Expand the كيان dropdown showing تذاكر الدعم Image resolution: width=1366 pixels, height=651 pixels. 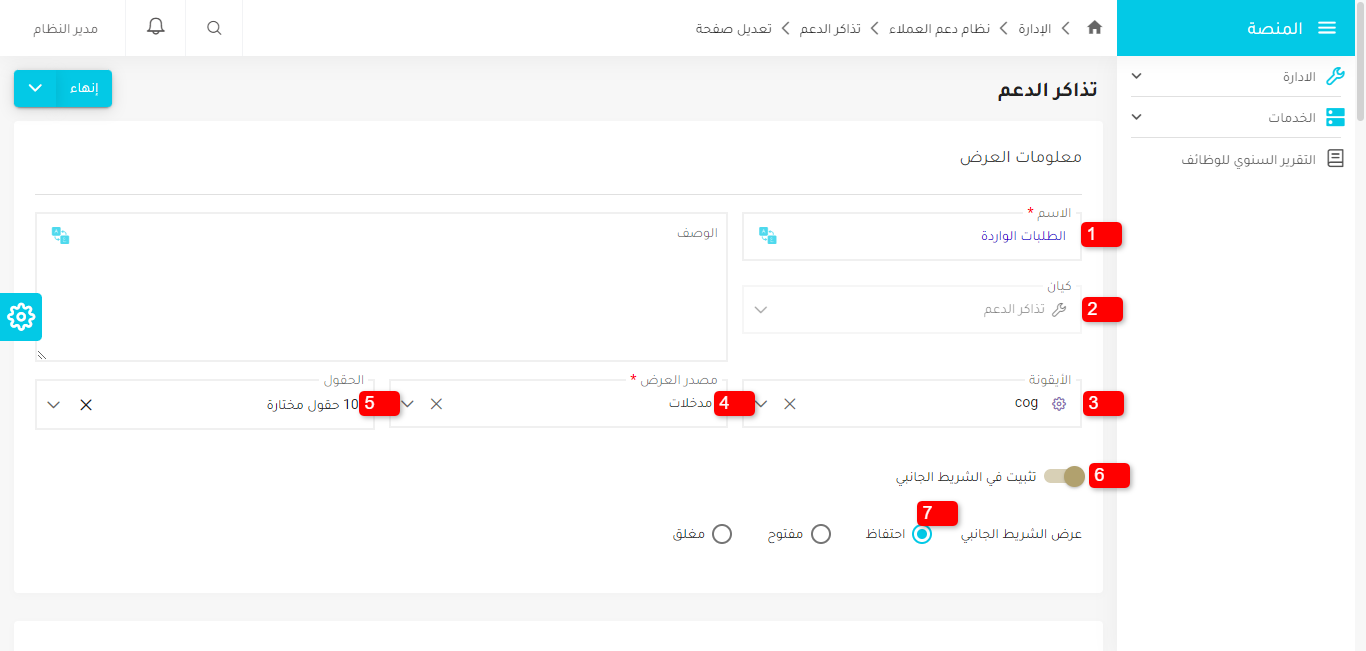[x=760, y=309]
